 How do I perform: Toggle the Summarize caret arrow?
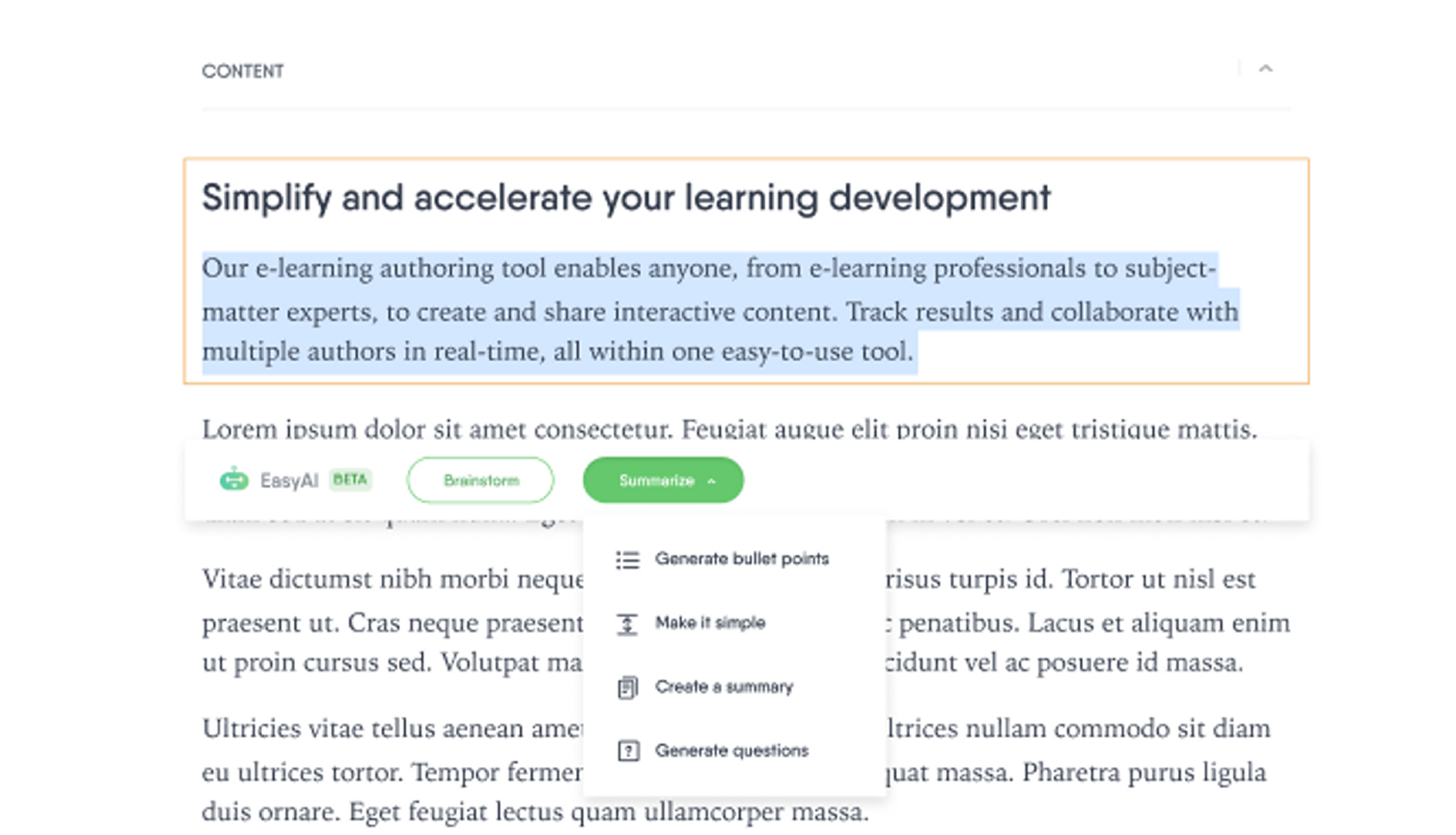[711, 481]
